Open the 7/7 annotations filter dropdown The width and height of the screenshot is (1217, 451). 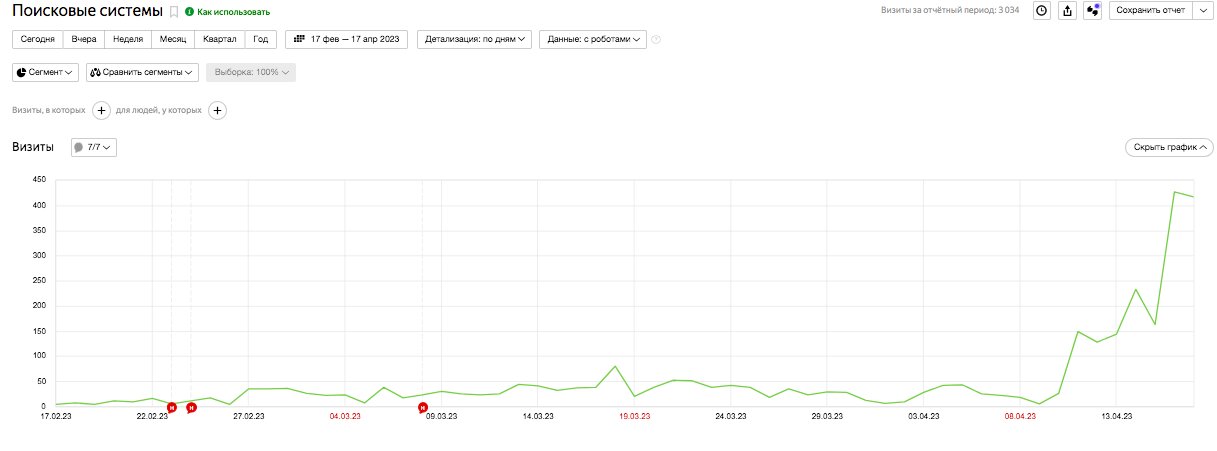(94, 147)
